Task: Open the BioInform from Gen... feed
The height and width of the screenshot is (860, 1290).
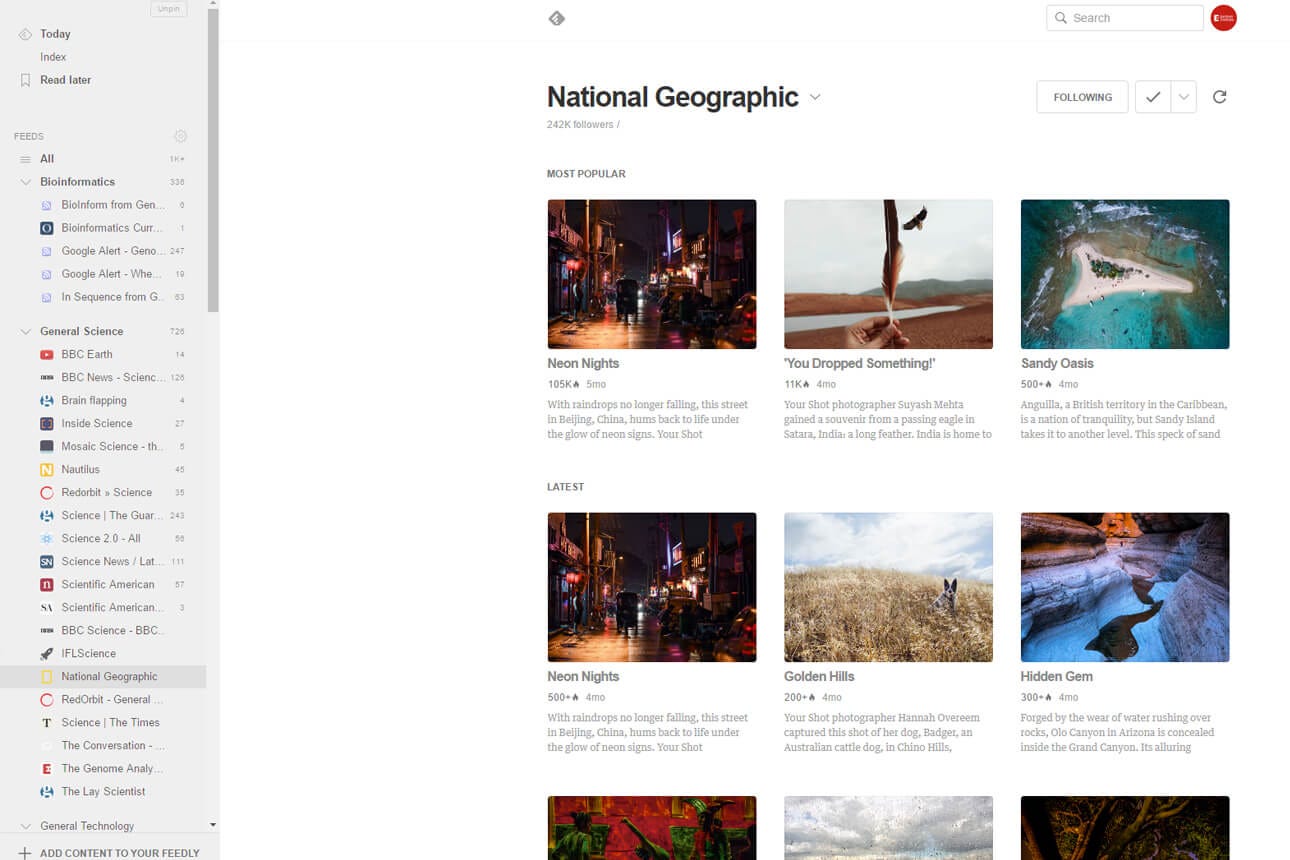Action: click(x=113, y=205)
